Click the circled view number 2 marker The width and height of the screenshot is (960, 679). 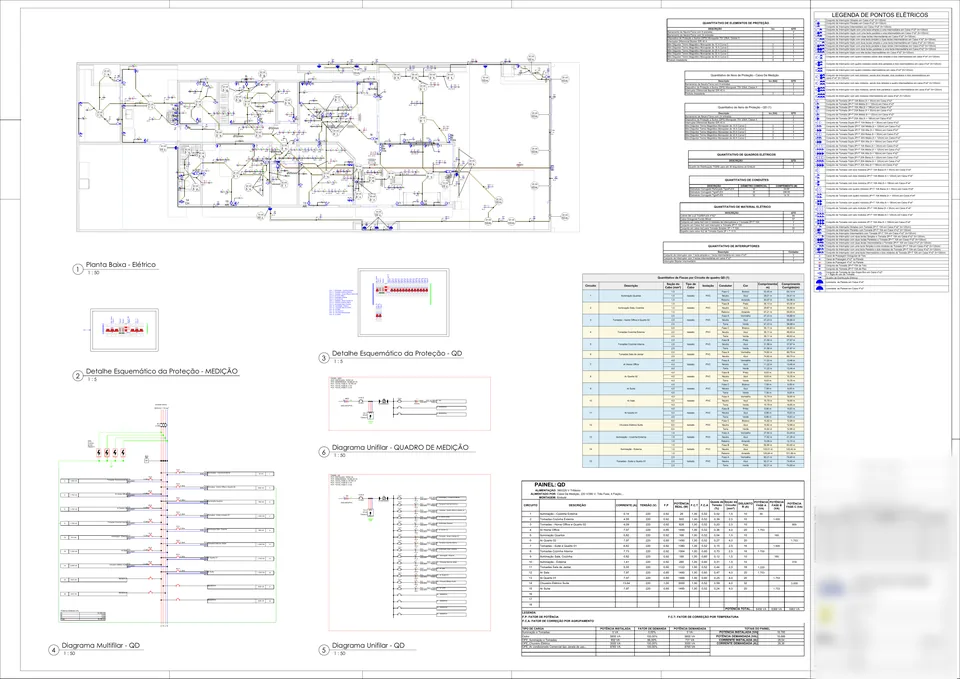click(78, 375)
